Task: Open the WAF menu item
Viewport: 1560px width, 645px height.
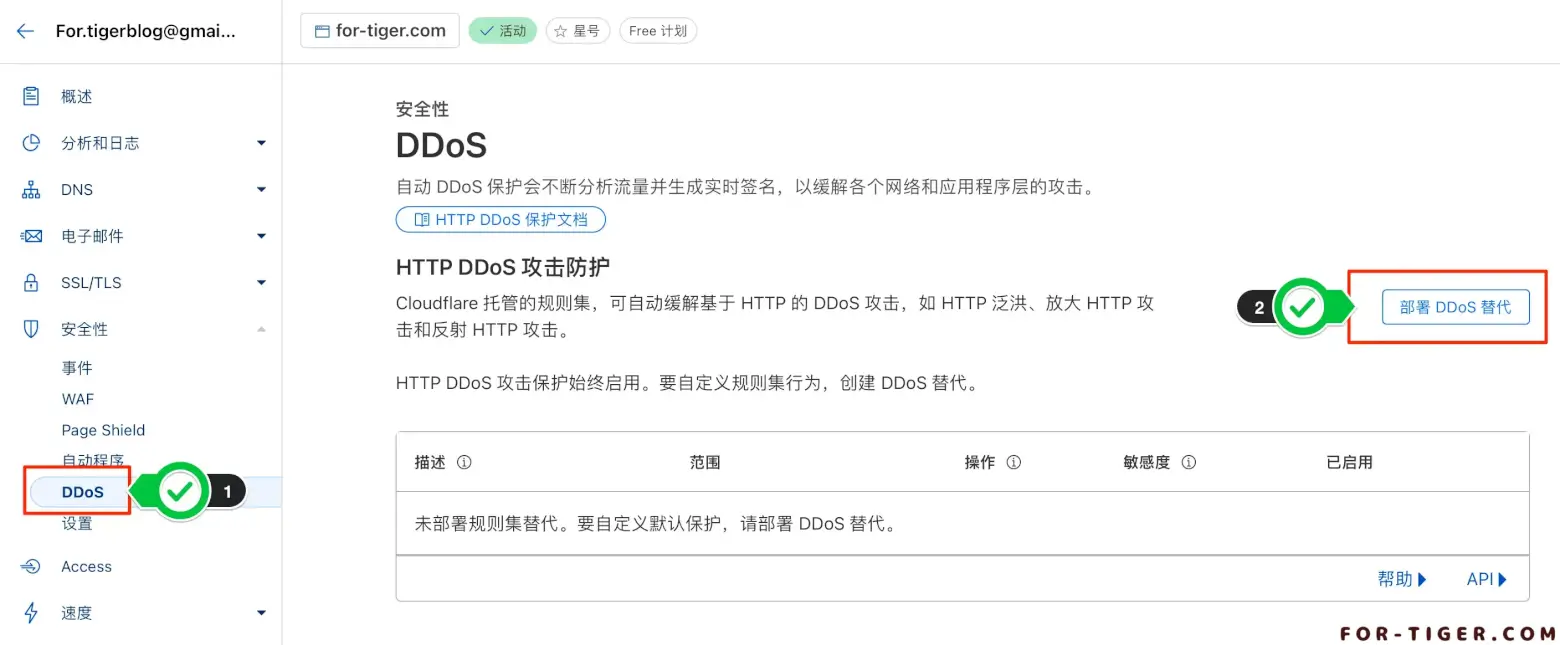Action: point(78,399)
